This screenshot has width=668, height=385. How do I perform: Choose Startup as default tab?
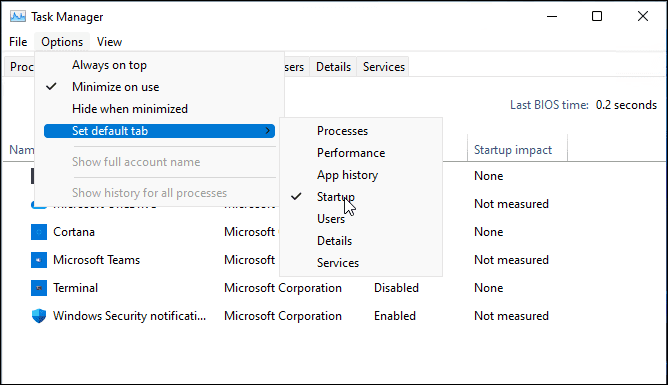point(361,197)
